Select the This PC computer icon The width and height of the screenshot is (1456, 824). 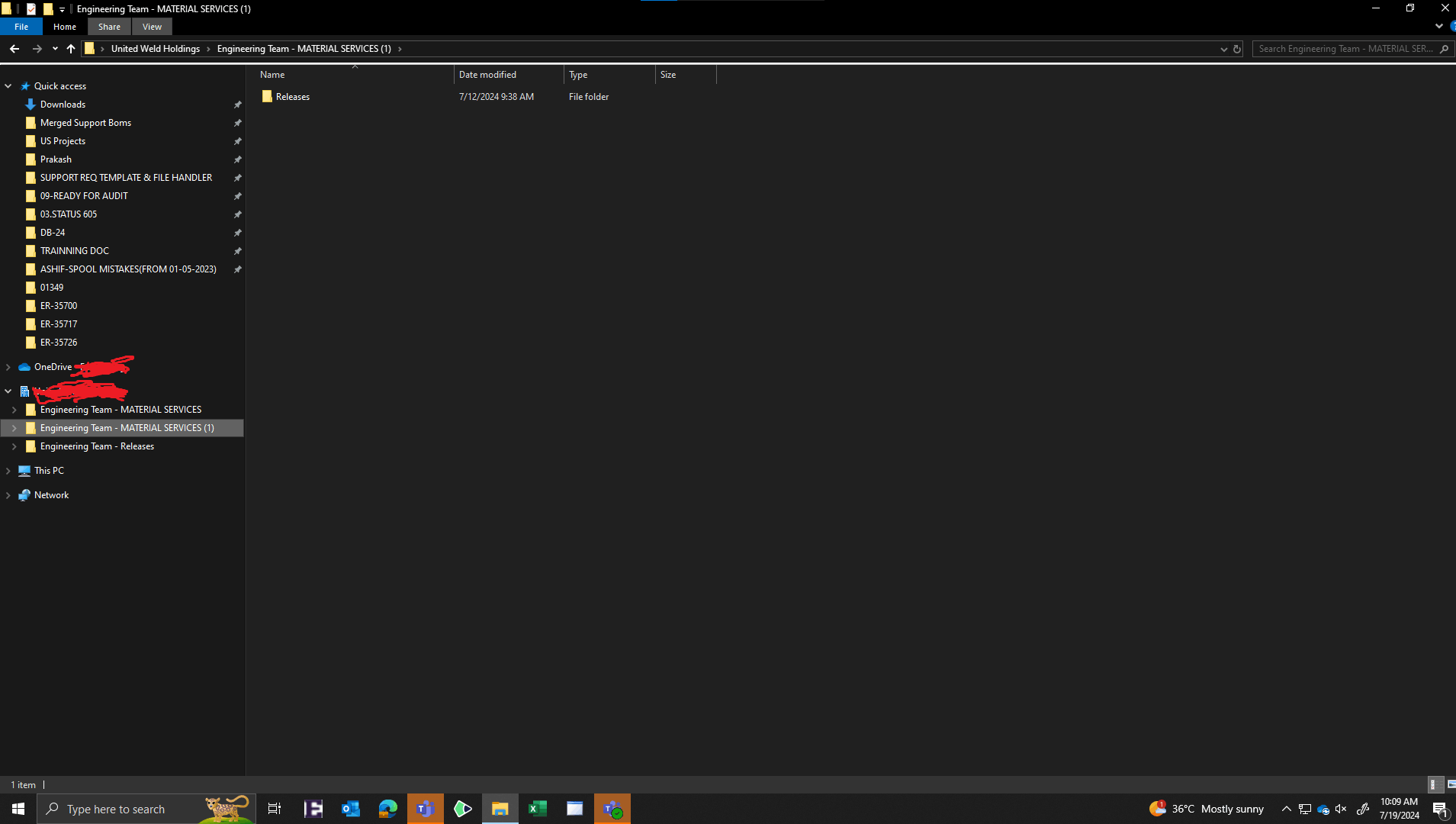click(24, 471)
